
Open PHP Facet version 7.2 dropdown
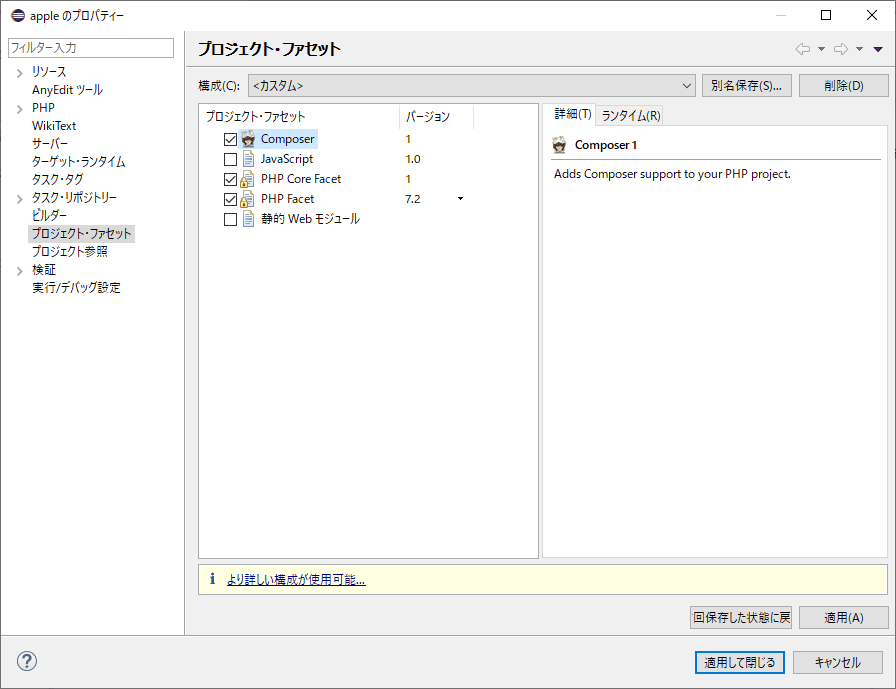pyautogui.click(x=460, y=199)
